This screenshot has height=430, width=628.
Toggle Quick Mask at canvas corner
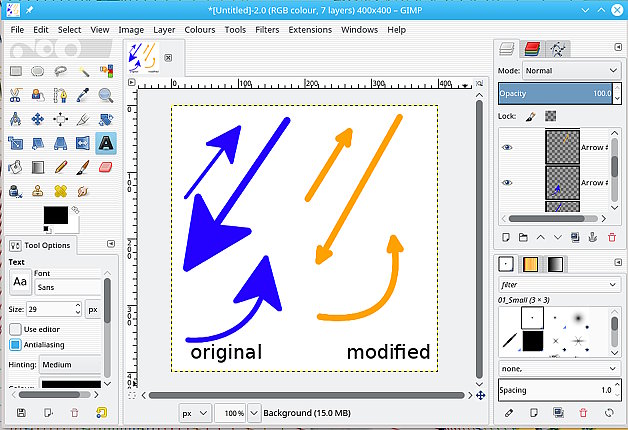click(131, 396)
